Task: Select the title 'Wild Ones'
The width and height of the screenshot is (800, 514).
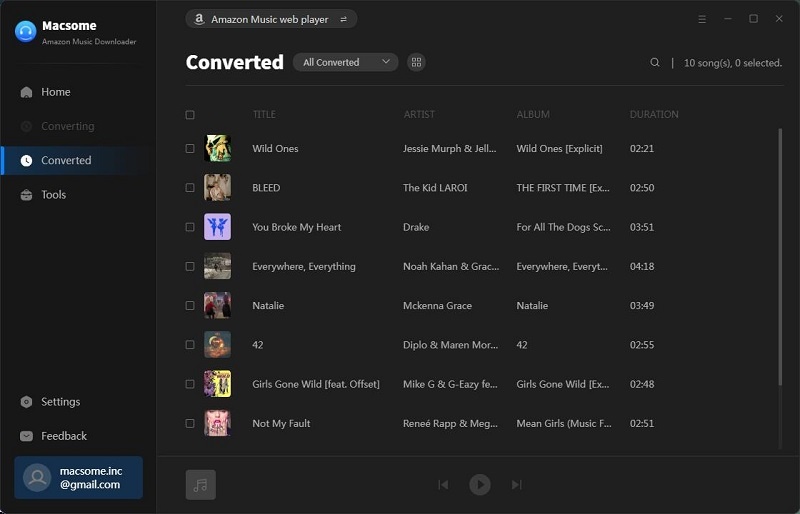Action: tap(276, 149)
